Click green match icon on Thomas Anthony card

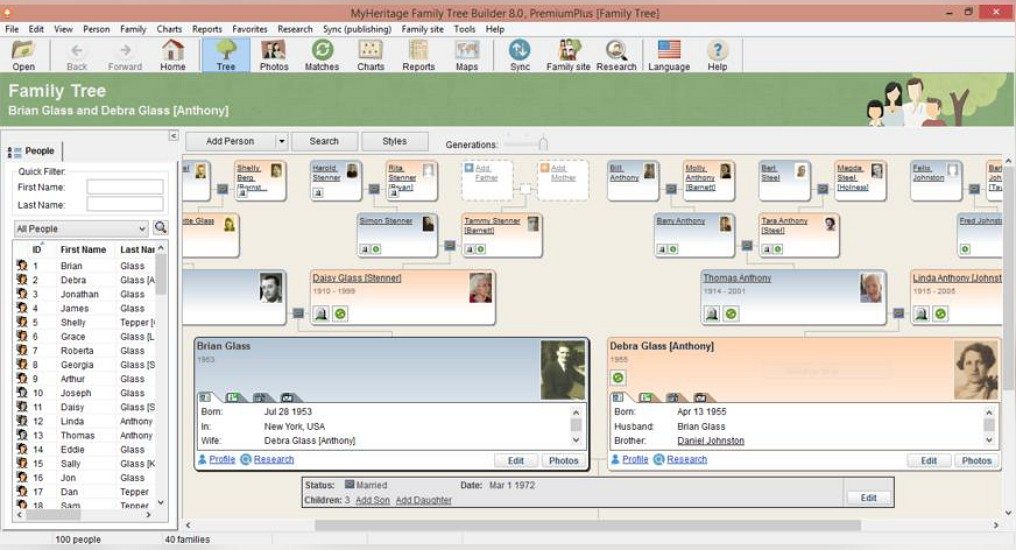coord(731,314)
